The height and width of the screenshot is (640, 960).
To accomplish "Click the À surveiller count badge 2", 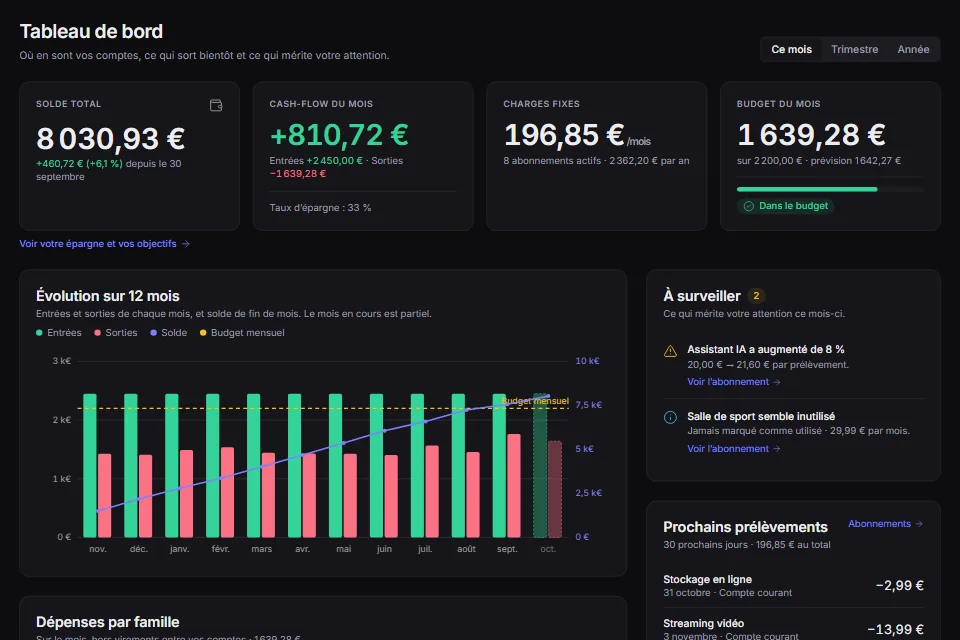I will tap(756, 296).
